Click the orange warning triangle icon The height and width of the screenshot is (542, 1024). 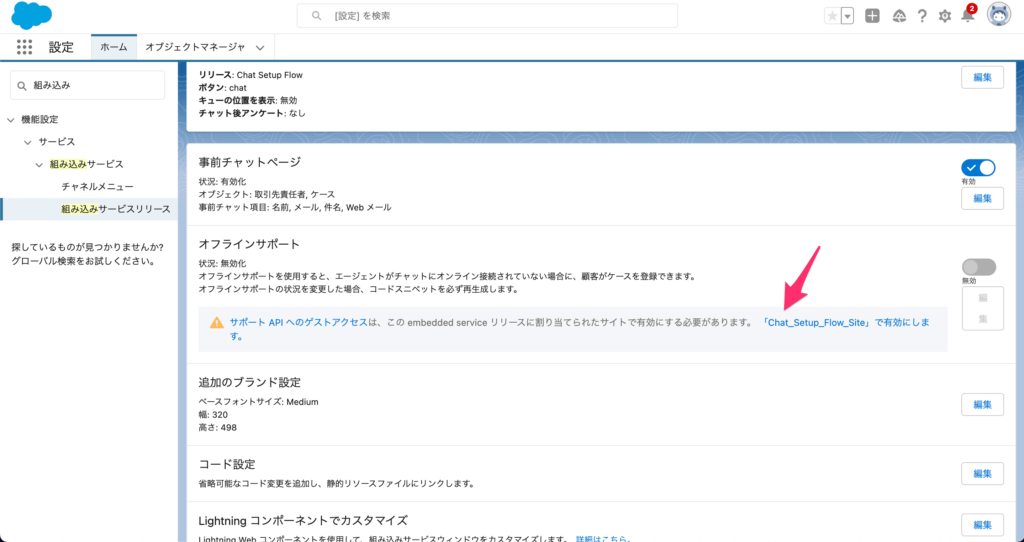pyautogui.click(x=216, y=323)
